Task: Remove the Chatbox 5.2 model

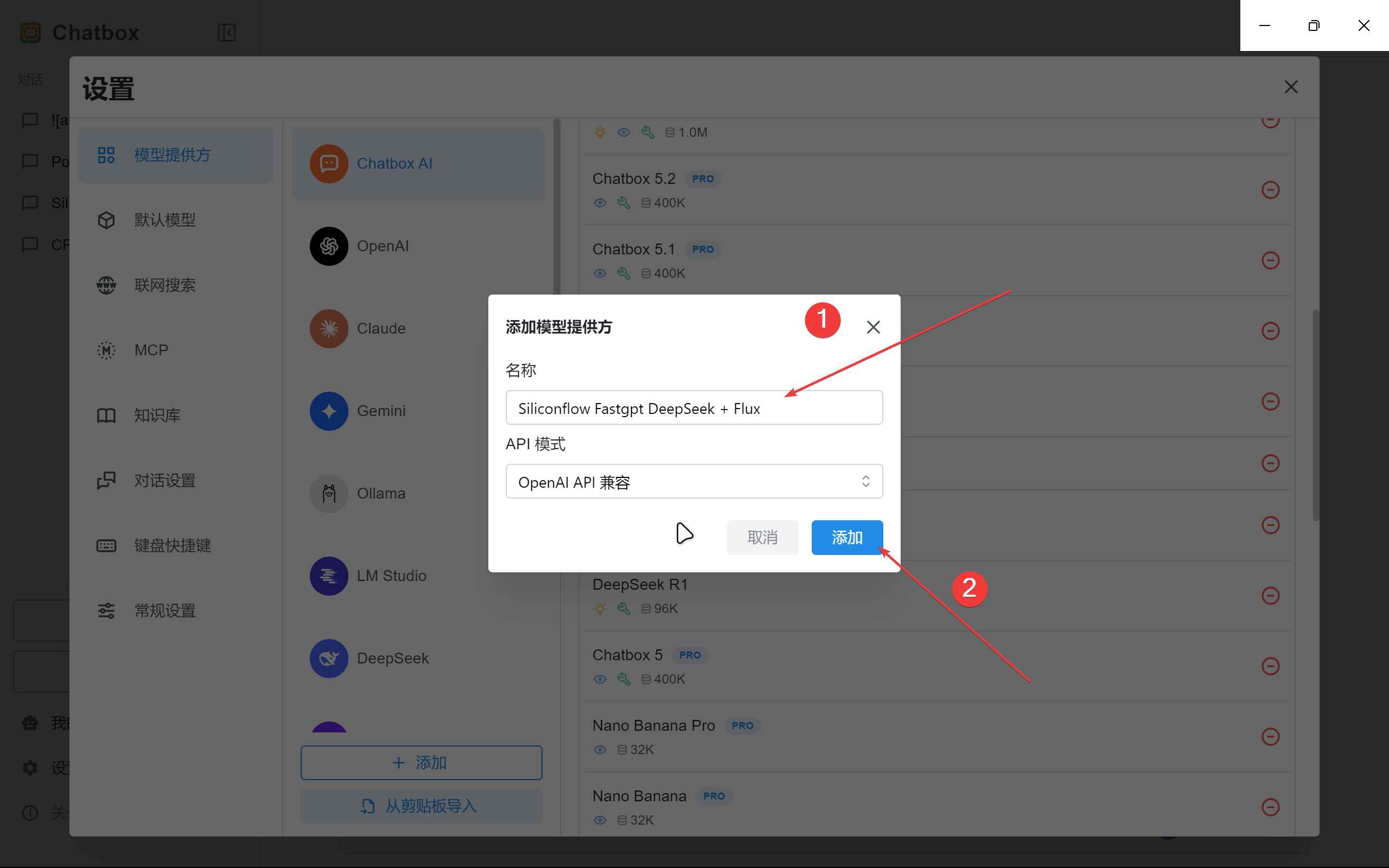Action: pyautogui.click(x=1271, y=190)
